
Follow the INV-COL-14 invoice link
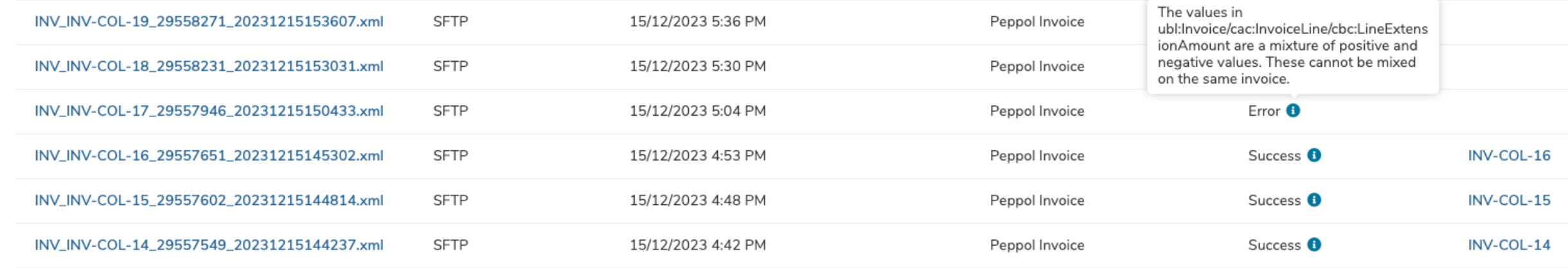(x=1509, y=245)
